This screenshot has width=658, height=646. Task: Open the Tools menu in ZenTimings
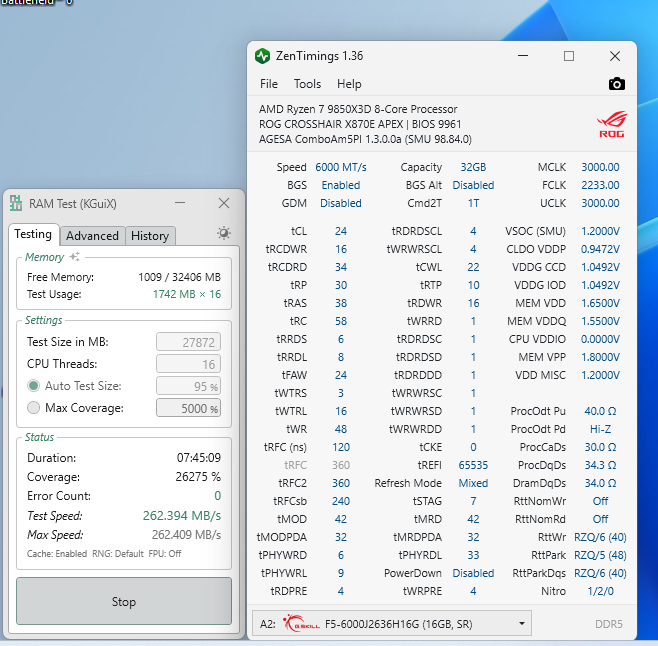point(307,84)
